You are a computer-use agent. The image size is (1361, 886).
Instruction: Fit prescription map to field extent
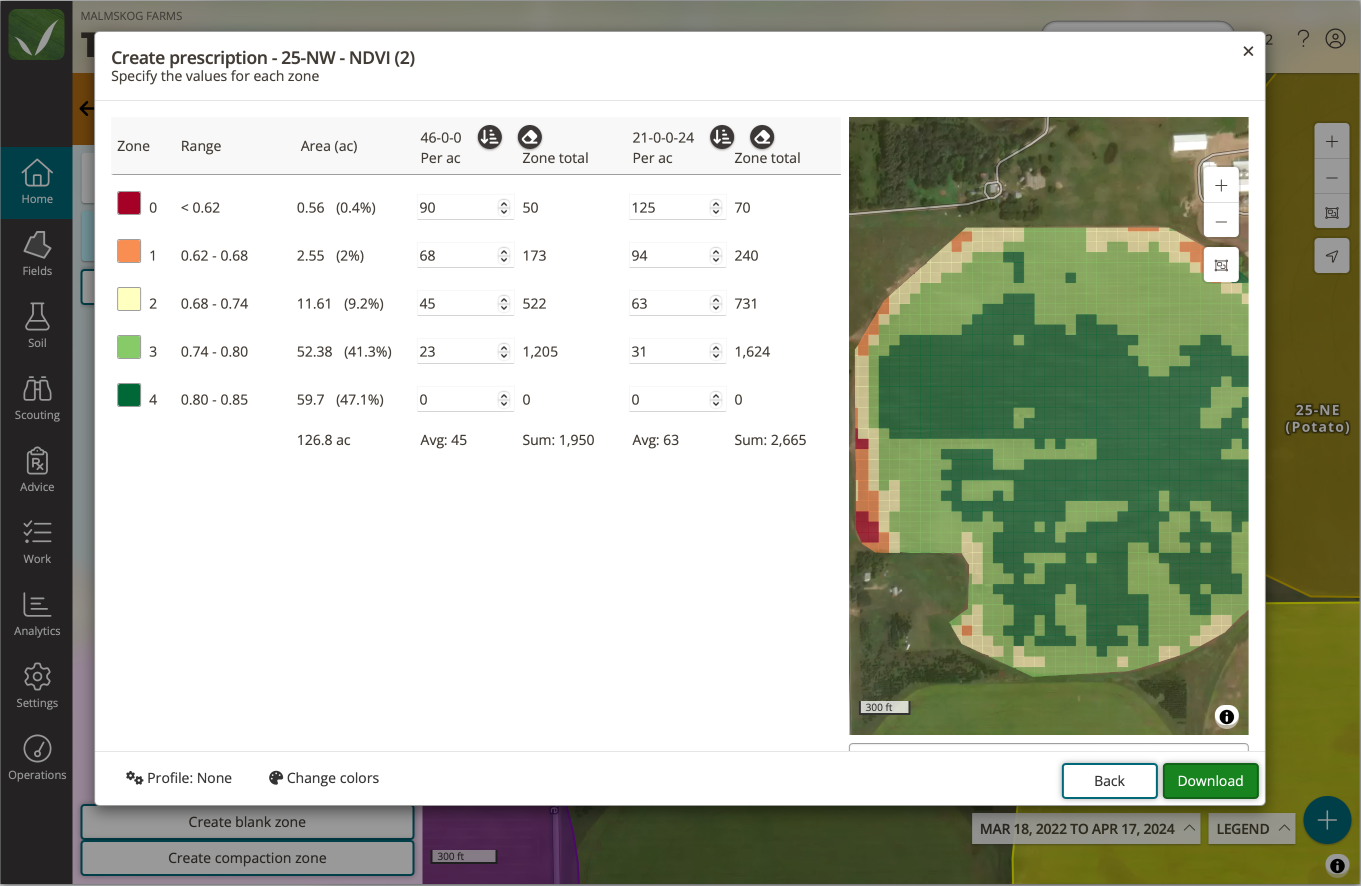1221,265
